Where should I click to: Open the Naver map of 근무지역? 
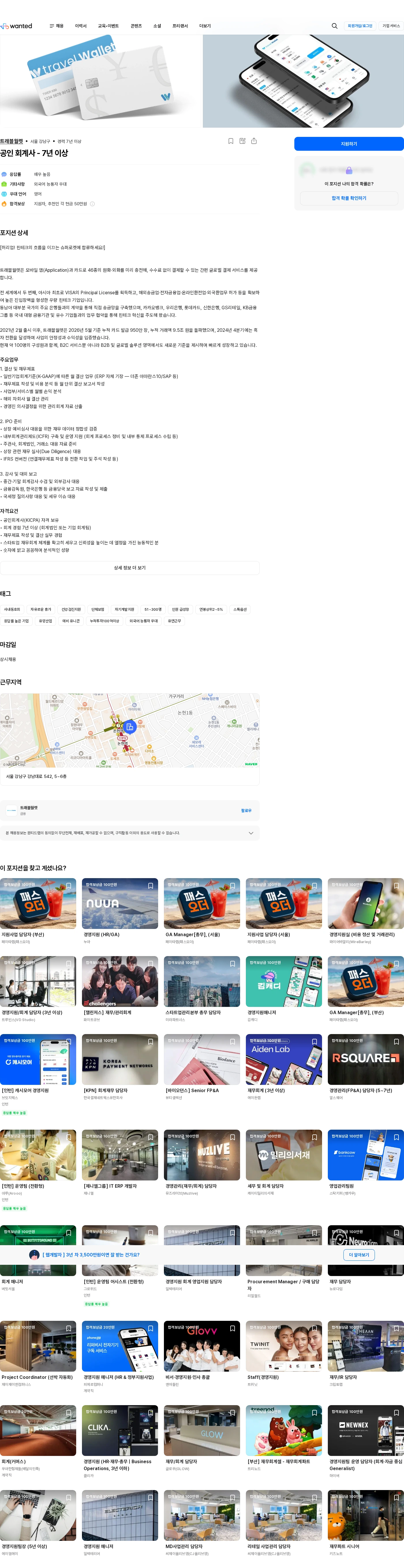(x=130, y=731)
